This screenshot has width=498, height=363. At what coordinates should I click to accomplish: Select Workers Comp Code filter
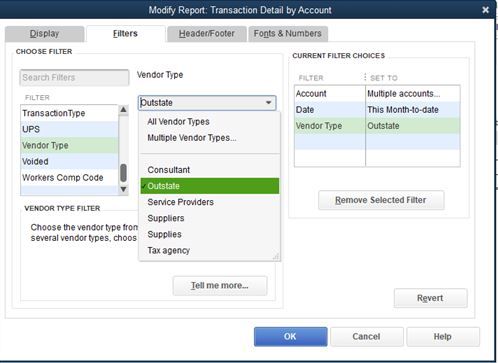coord(69,178)
